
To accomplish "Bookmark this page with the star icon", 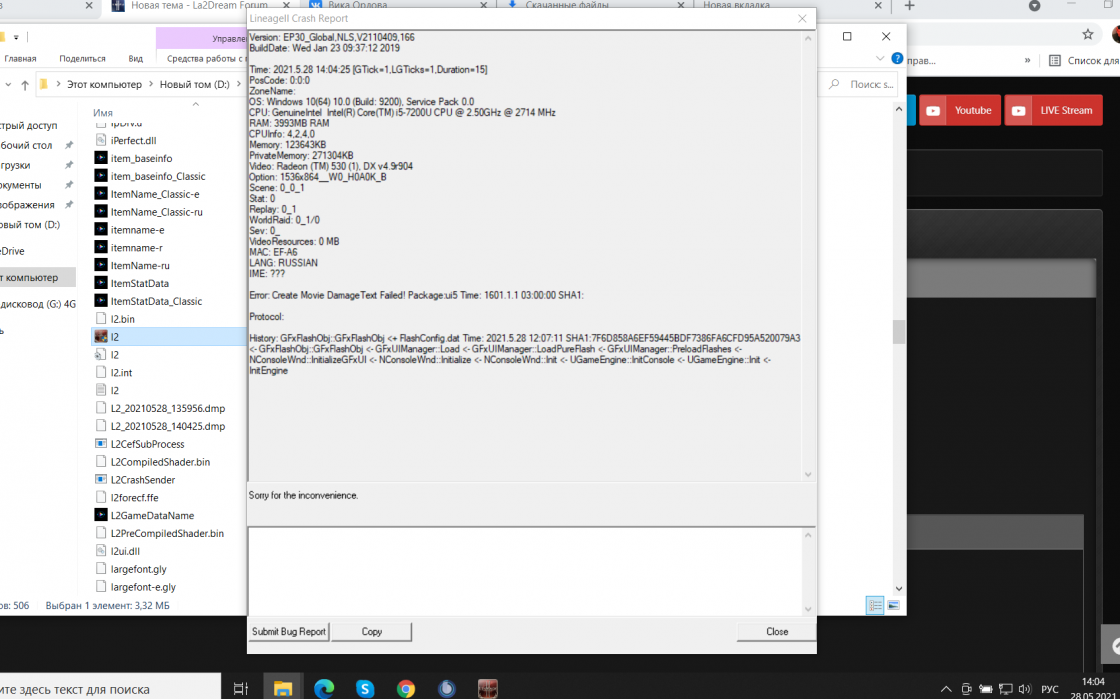I will tap(1088, 34).
